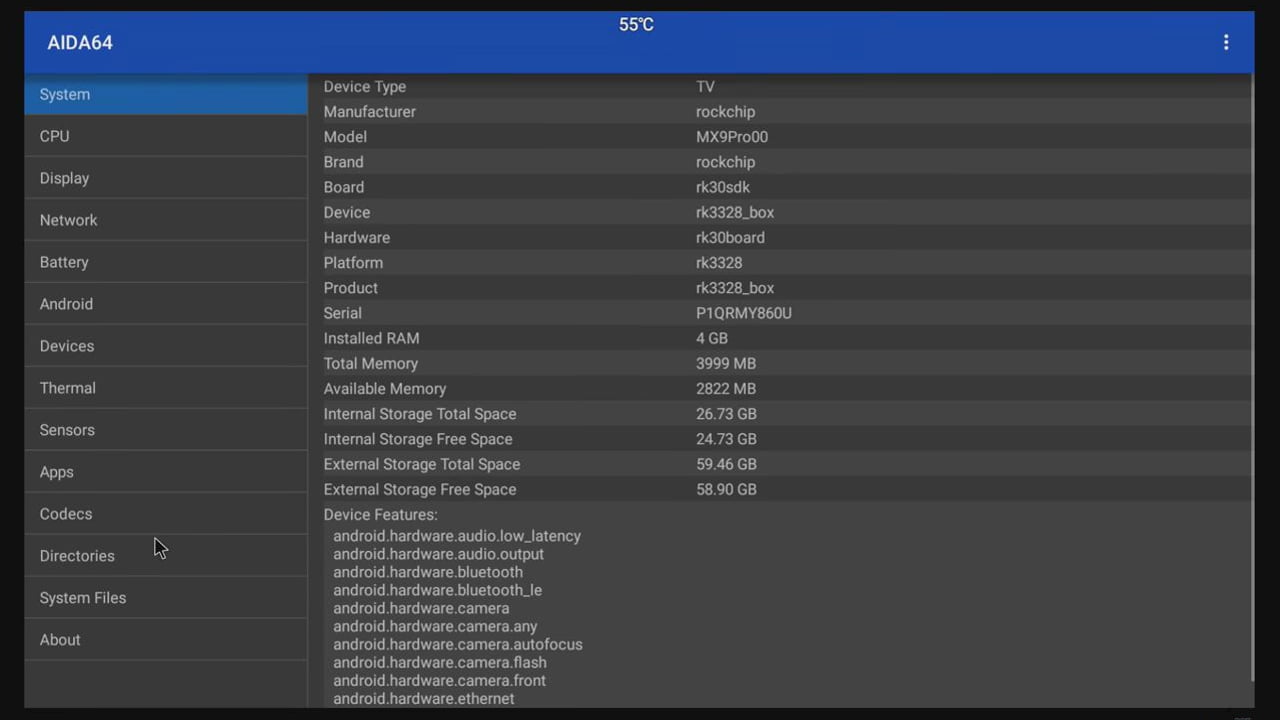
Task: Click the 55°C temperature readout
Action: point(636,24)
